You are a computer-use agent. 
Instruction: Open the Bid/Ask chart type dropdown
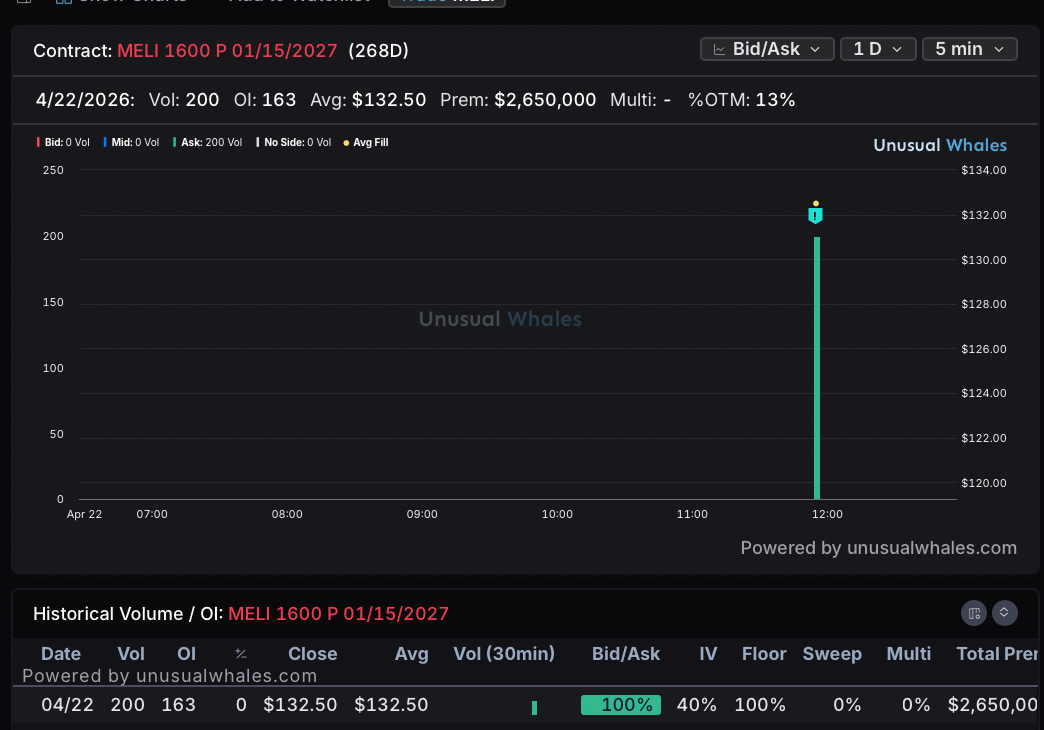pos(767,49)
